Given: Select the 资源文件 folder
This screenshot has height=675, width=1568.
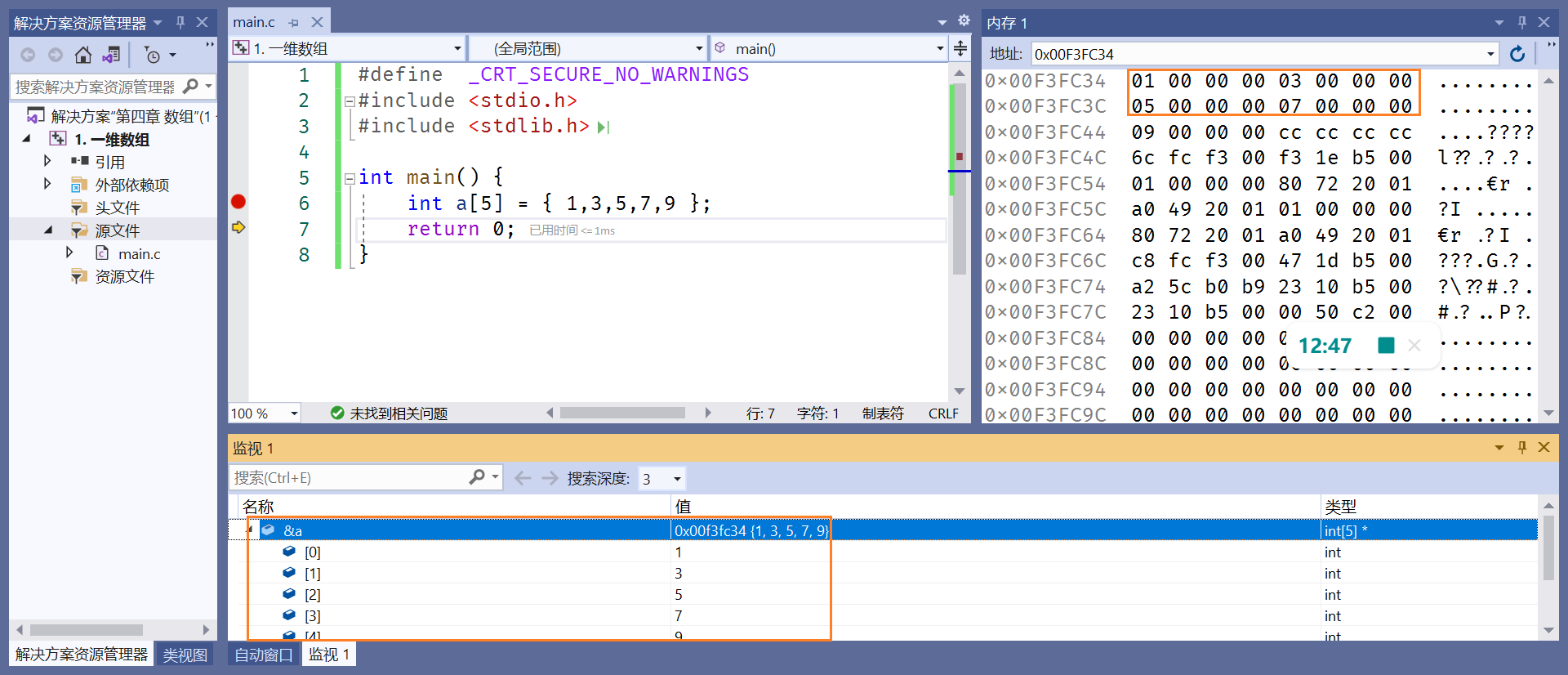Looking at the screenshot, I should tap(125, 276).
